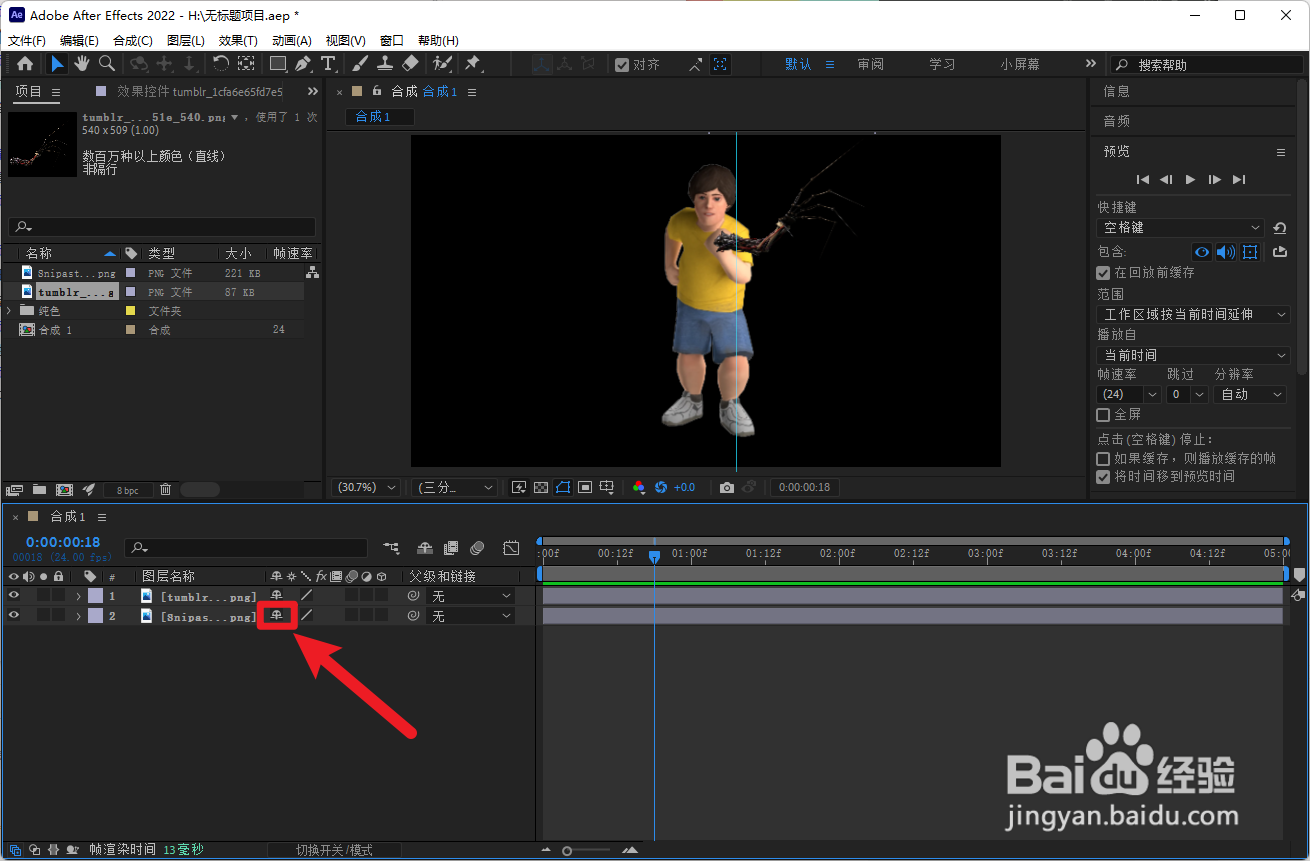Enable 如果缓存，则播放缓存的帧 checkbox
1310x861 pixels.
[x=1103, y=459]
